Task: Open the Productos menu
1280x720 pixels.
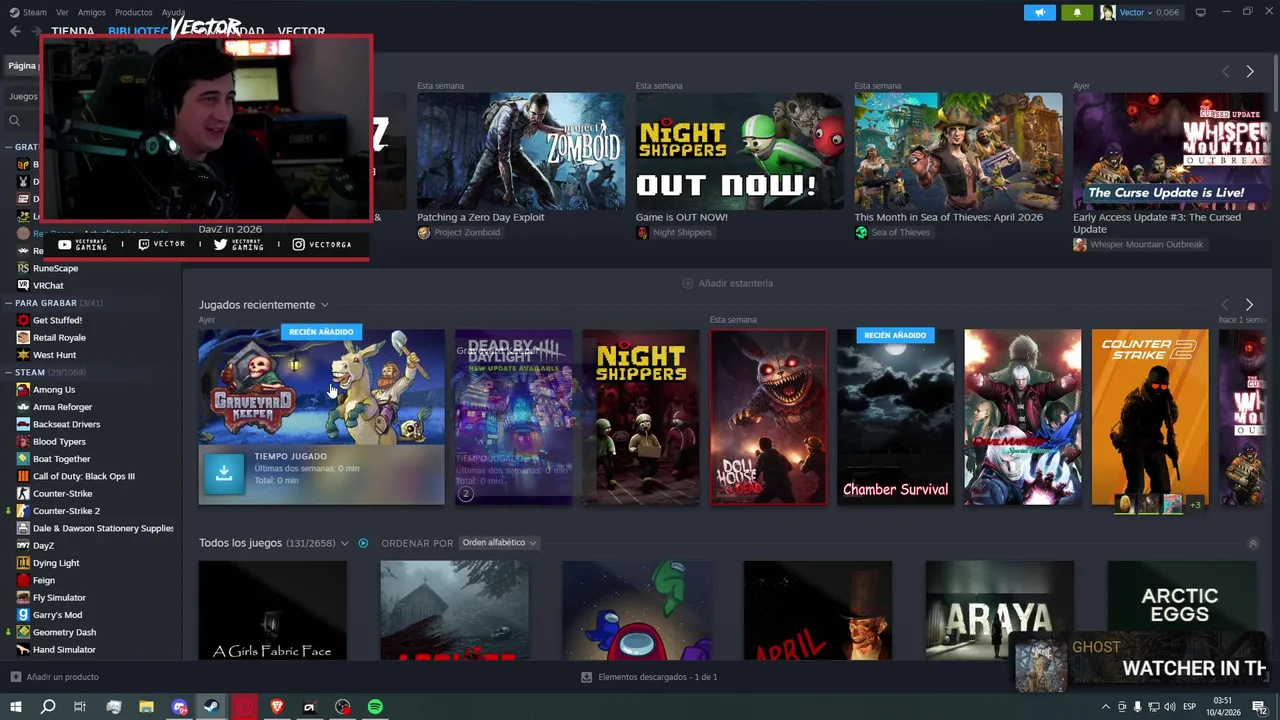Action: (x=134, y=12)
